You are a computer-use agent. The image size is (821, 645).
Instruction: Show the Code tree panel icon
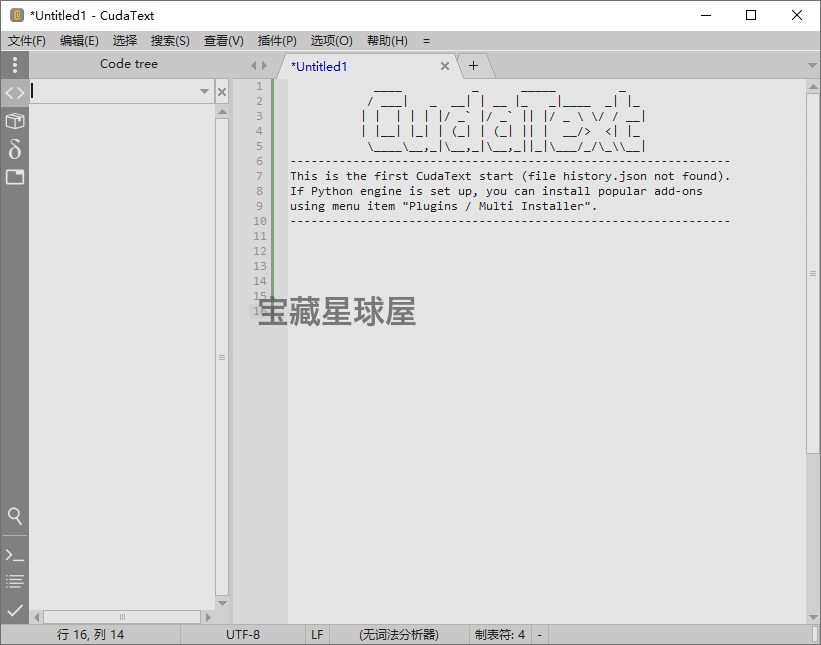click(15, 93)
